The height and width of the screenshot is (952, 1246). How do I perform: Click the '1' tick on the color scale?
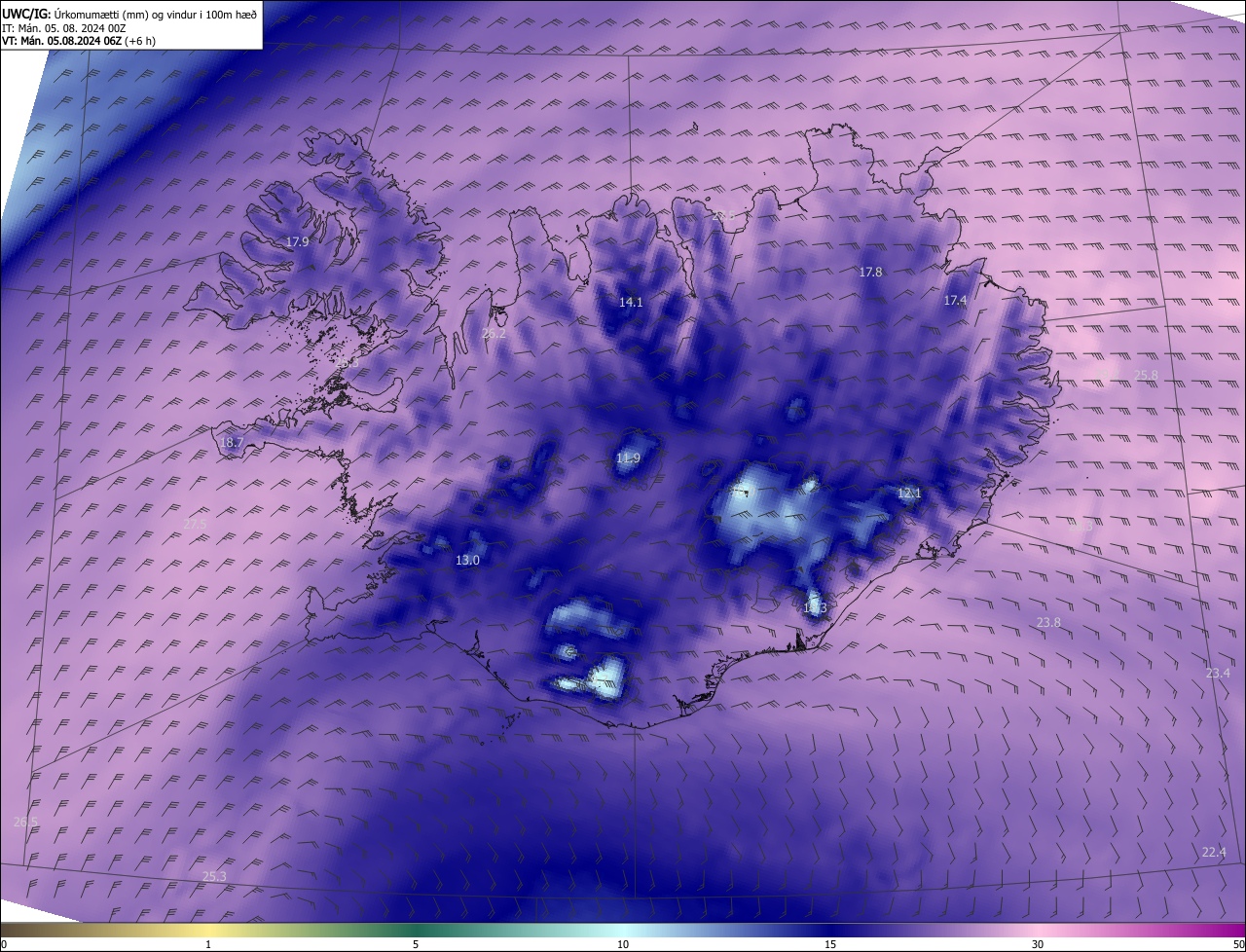click(x=208, y=945)
